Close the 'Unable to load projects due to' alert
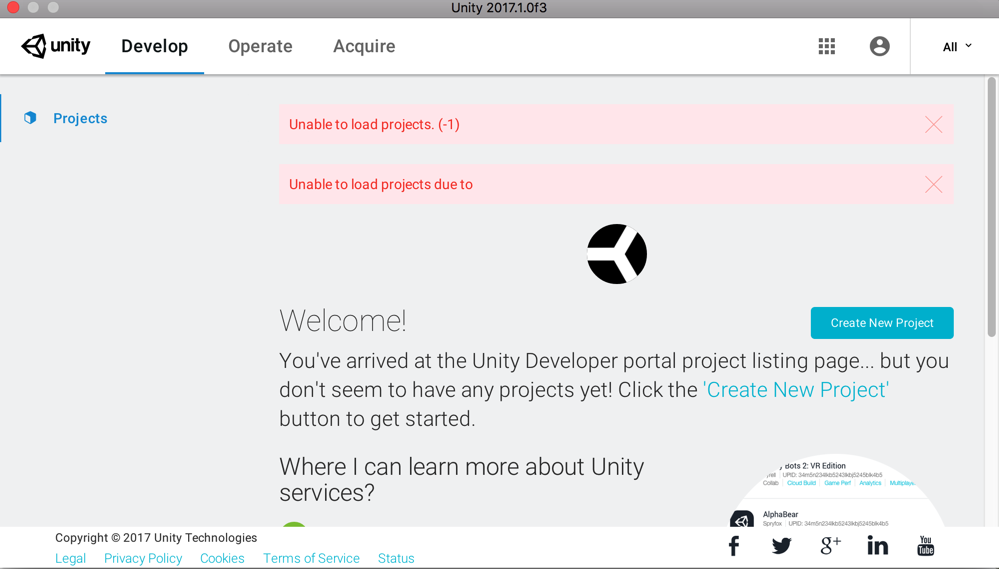999x569 pixels. [933, 185]
